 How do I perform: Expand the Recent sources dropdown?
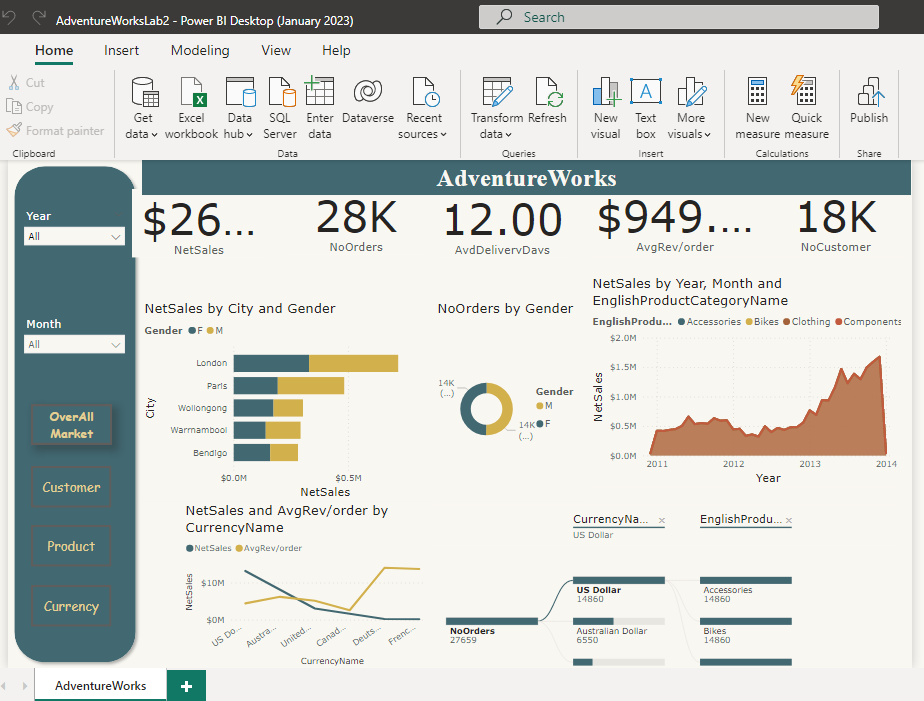coord(423,134)
